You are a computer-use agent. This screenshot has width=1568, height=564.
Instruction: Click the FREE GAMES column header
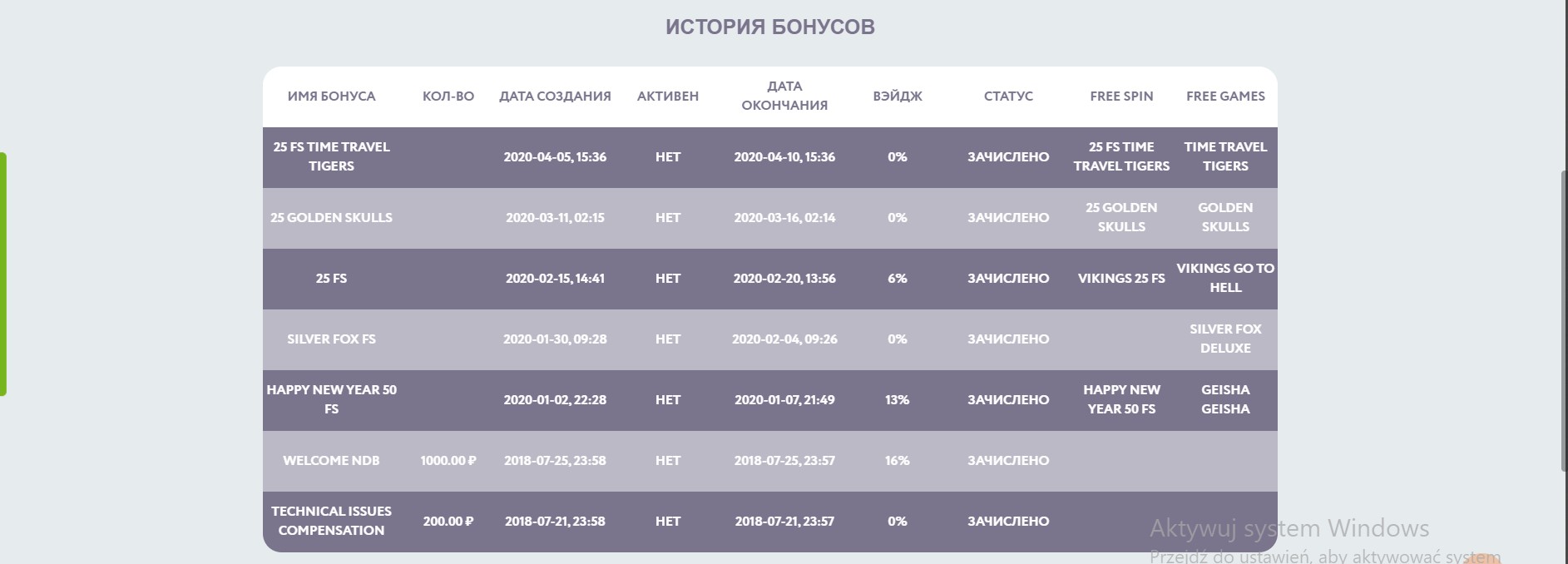click(x=1225, y=96)
